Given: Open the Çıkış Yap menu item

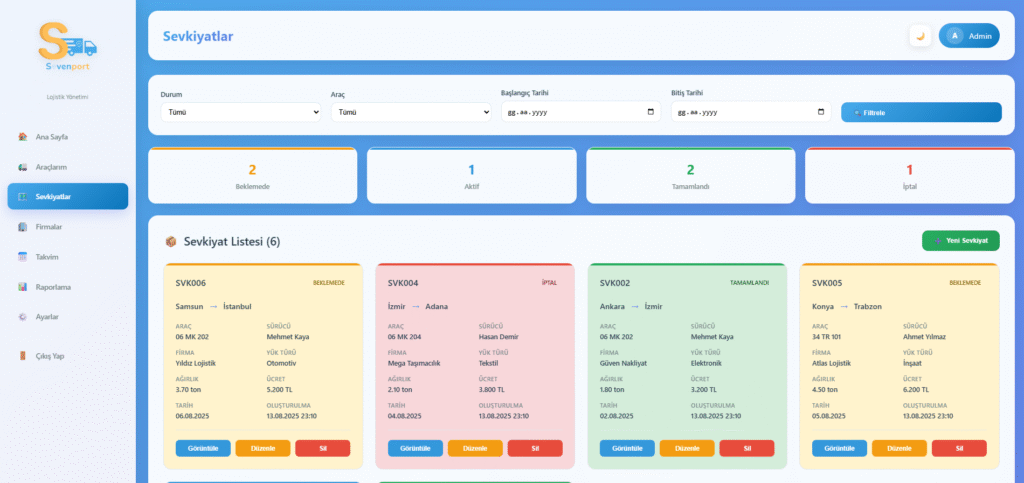Looking at the screenshot, I should (x=50, y=355).
